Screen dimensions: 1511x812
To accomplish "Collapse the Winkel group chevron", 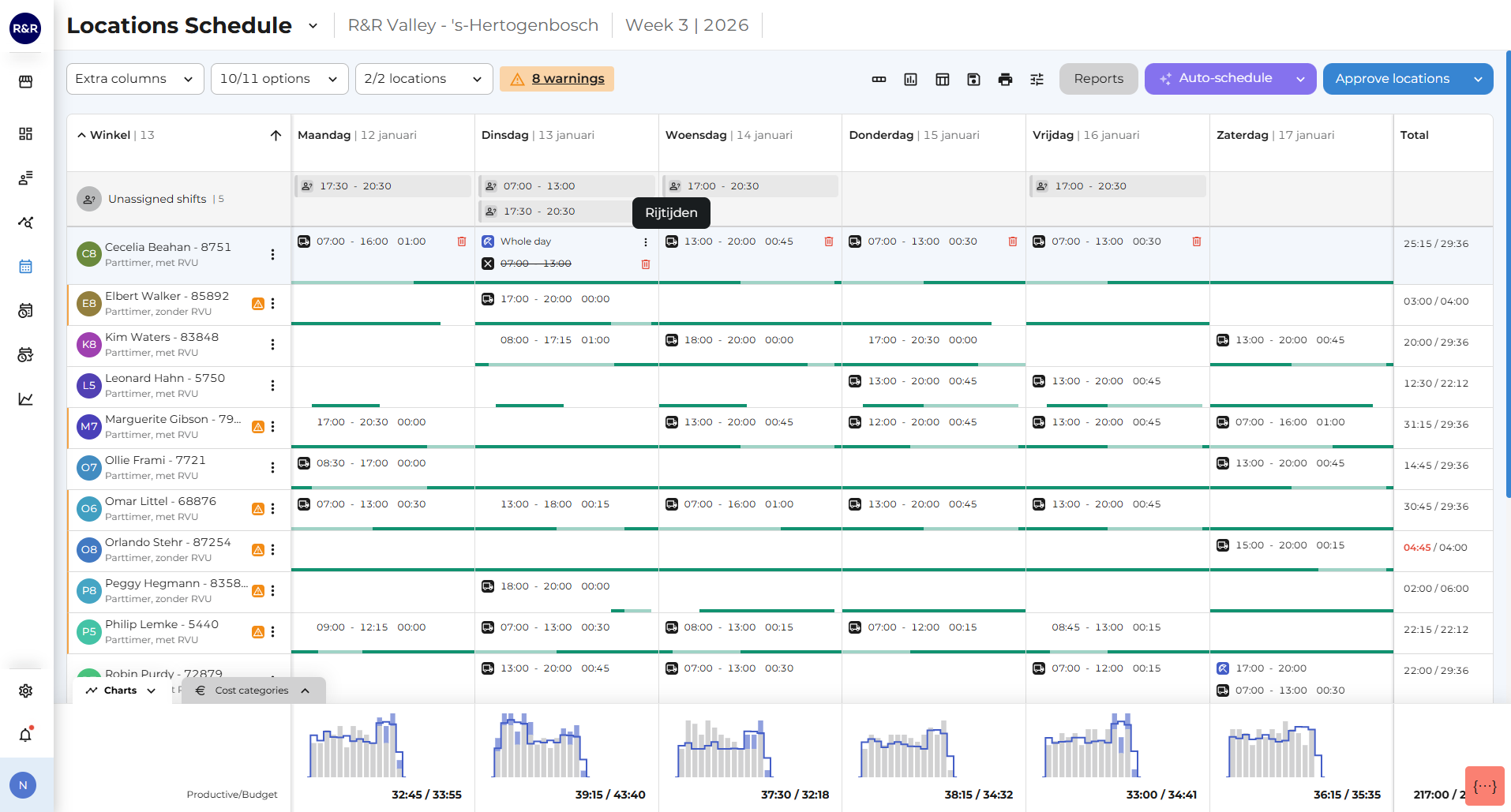I will click(81, 135).
